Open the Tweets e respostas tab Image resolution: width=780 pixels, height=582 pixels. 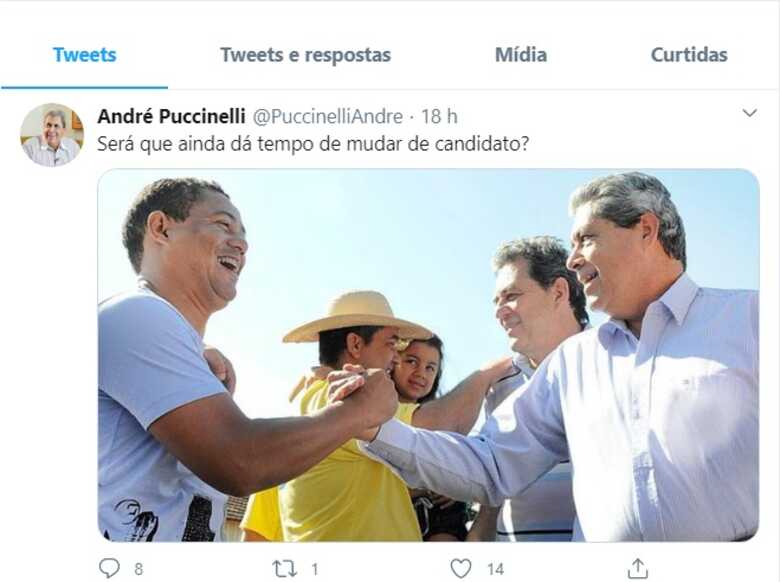tap(305, 55)
